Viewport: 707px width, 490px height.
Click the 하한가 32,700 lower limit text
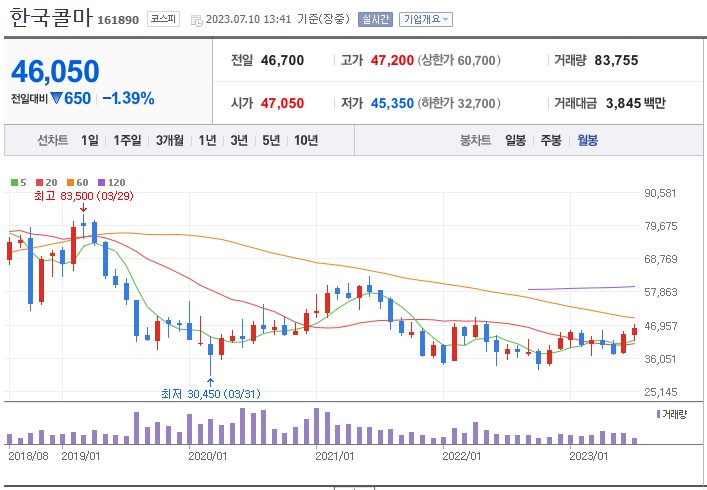coord(459,103)
